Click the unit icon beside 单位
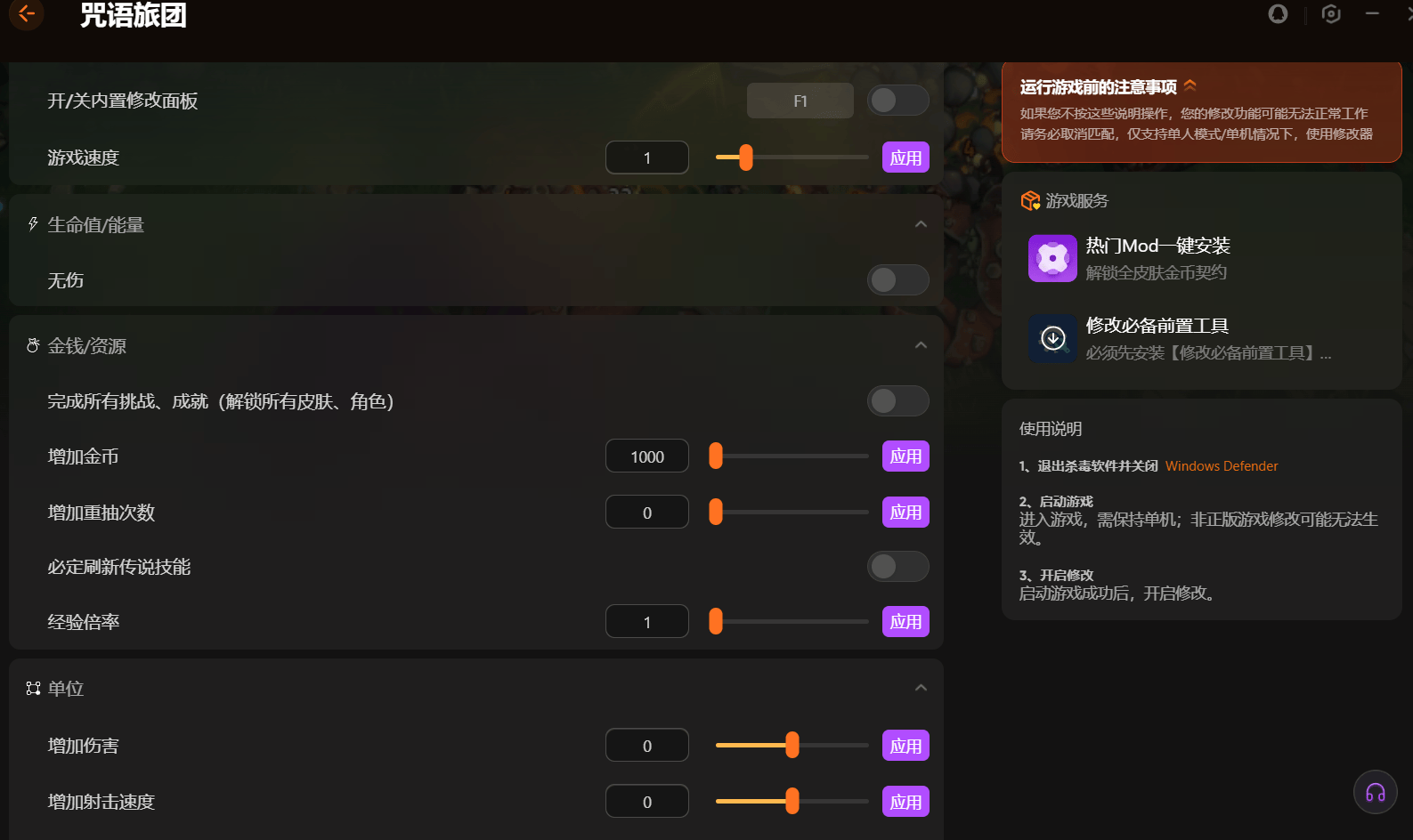 pos(33,688)
